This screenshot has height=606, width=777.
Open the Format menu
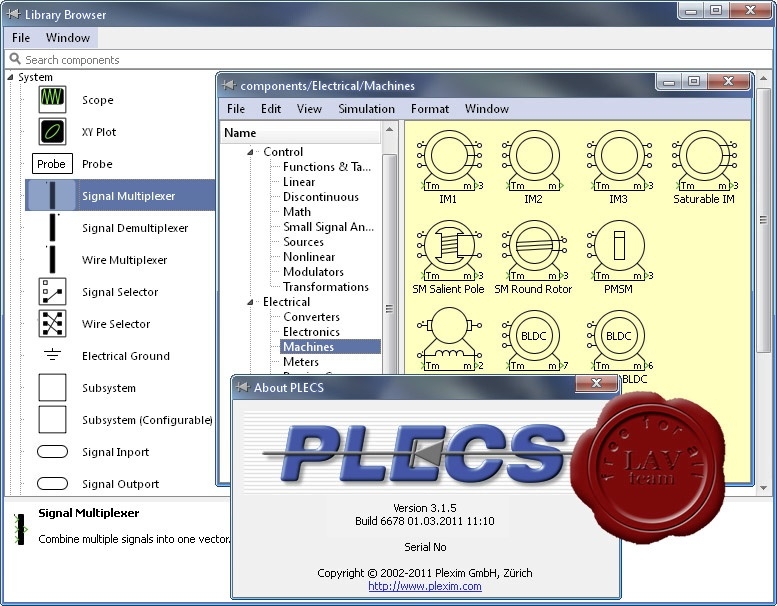click(x=430, y=109)
